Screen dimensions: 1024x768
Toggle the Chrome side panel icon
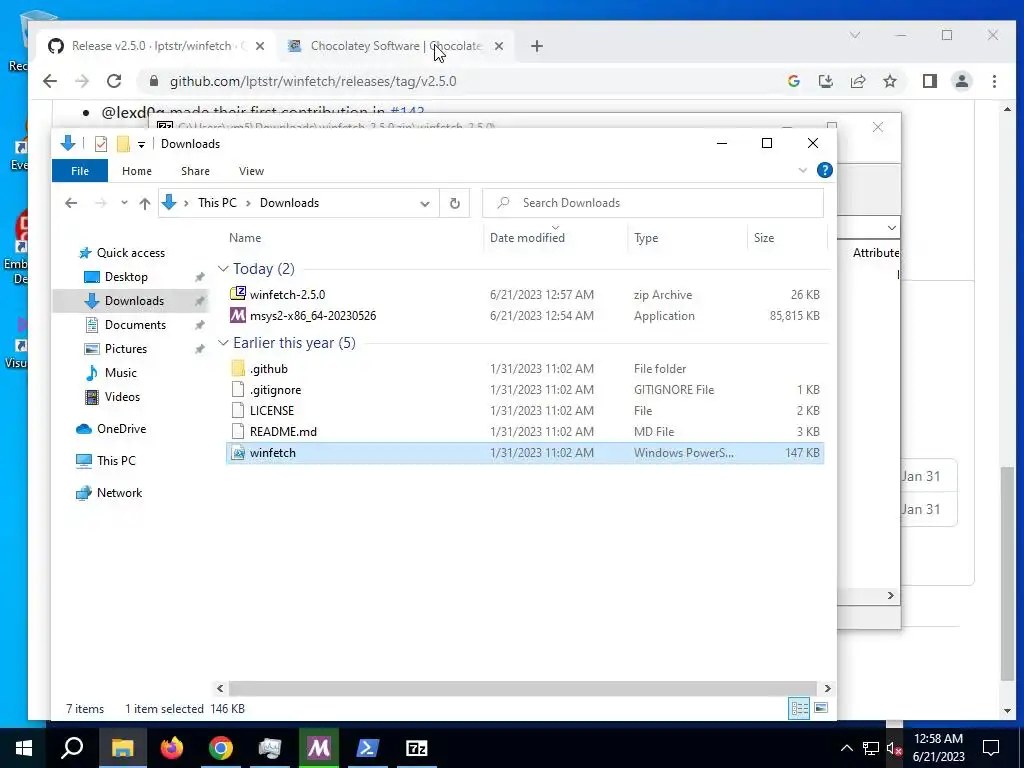coord(929,81)
